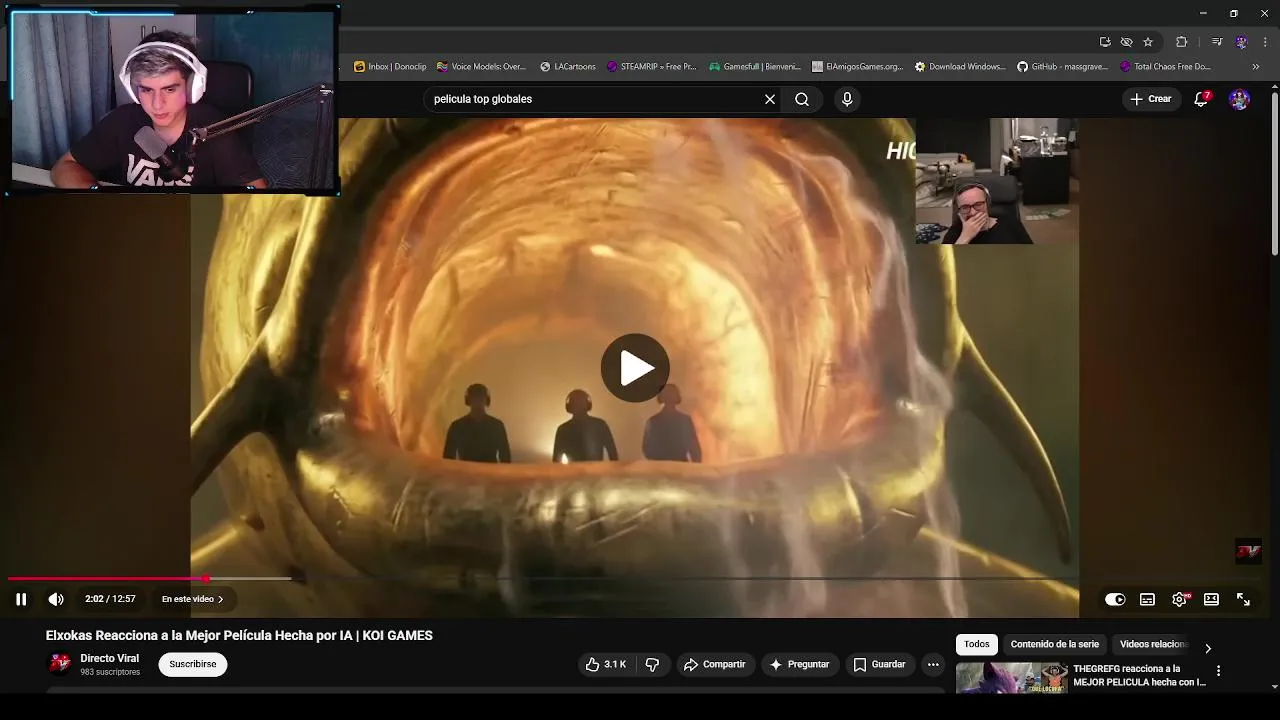Click the page vertical scrollbar thumb
The height and width of the screenshot is (720, 1280).
click(1274, 174)
